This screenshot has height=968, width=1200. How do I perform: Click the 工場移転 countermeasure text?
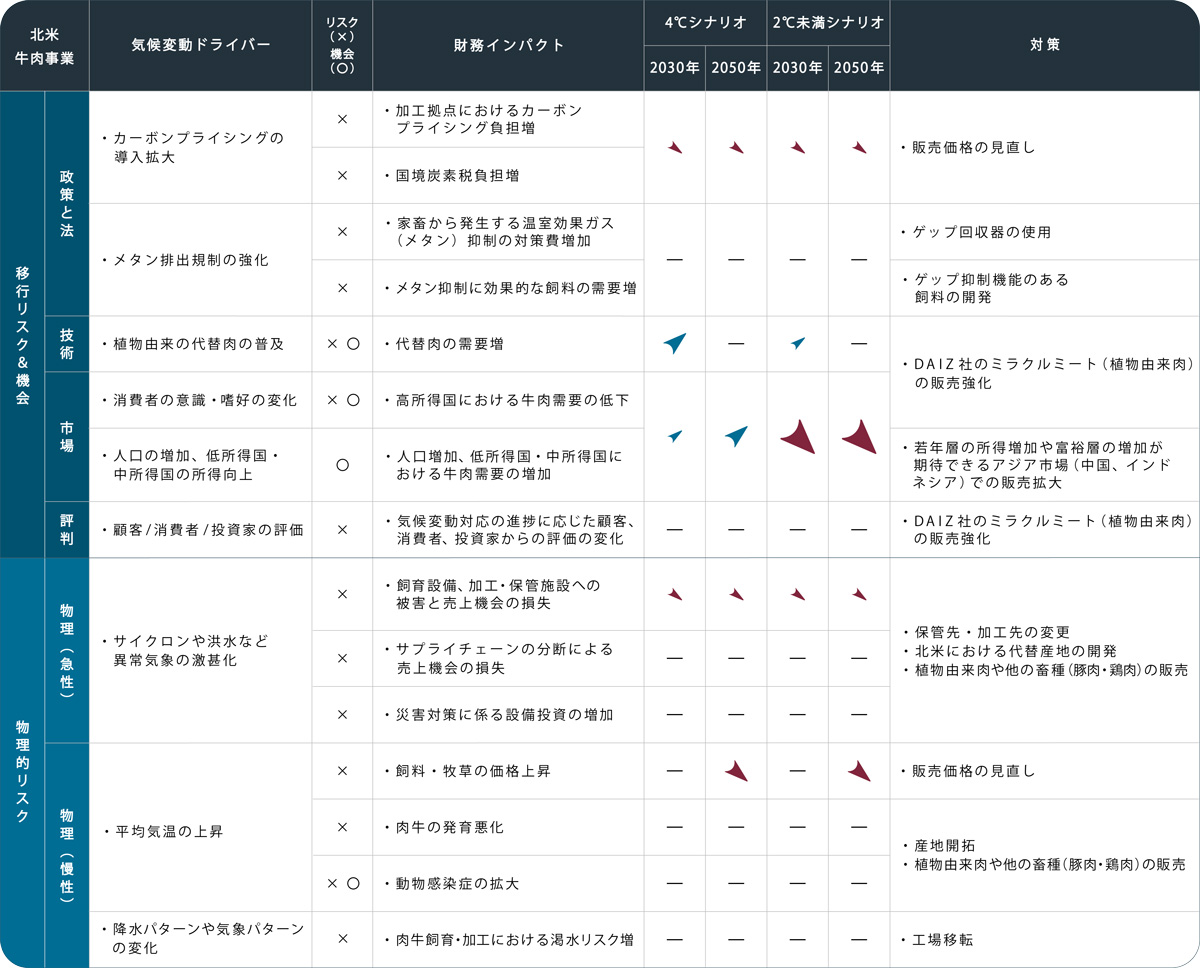(942, 940)
